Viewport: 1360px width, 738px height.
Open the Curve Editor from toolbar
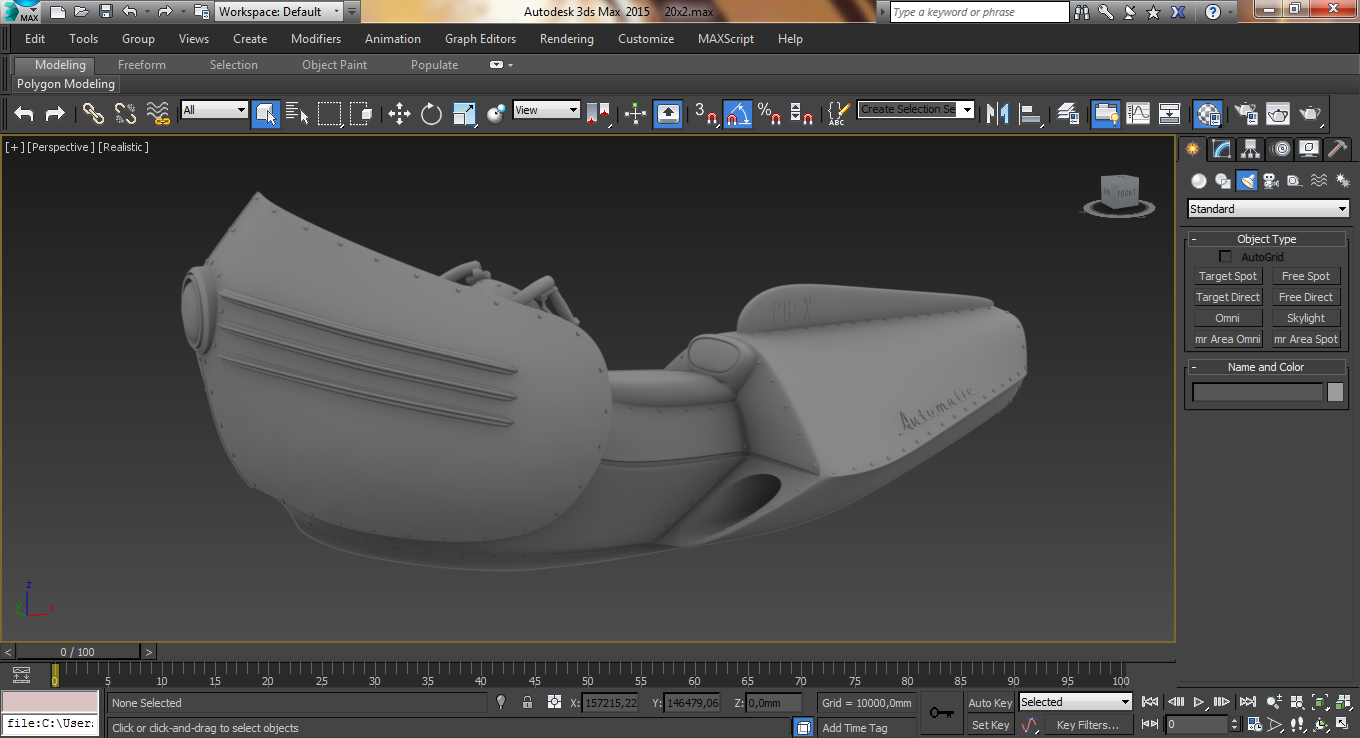click(x=1138, y=113)
